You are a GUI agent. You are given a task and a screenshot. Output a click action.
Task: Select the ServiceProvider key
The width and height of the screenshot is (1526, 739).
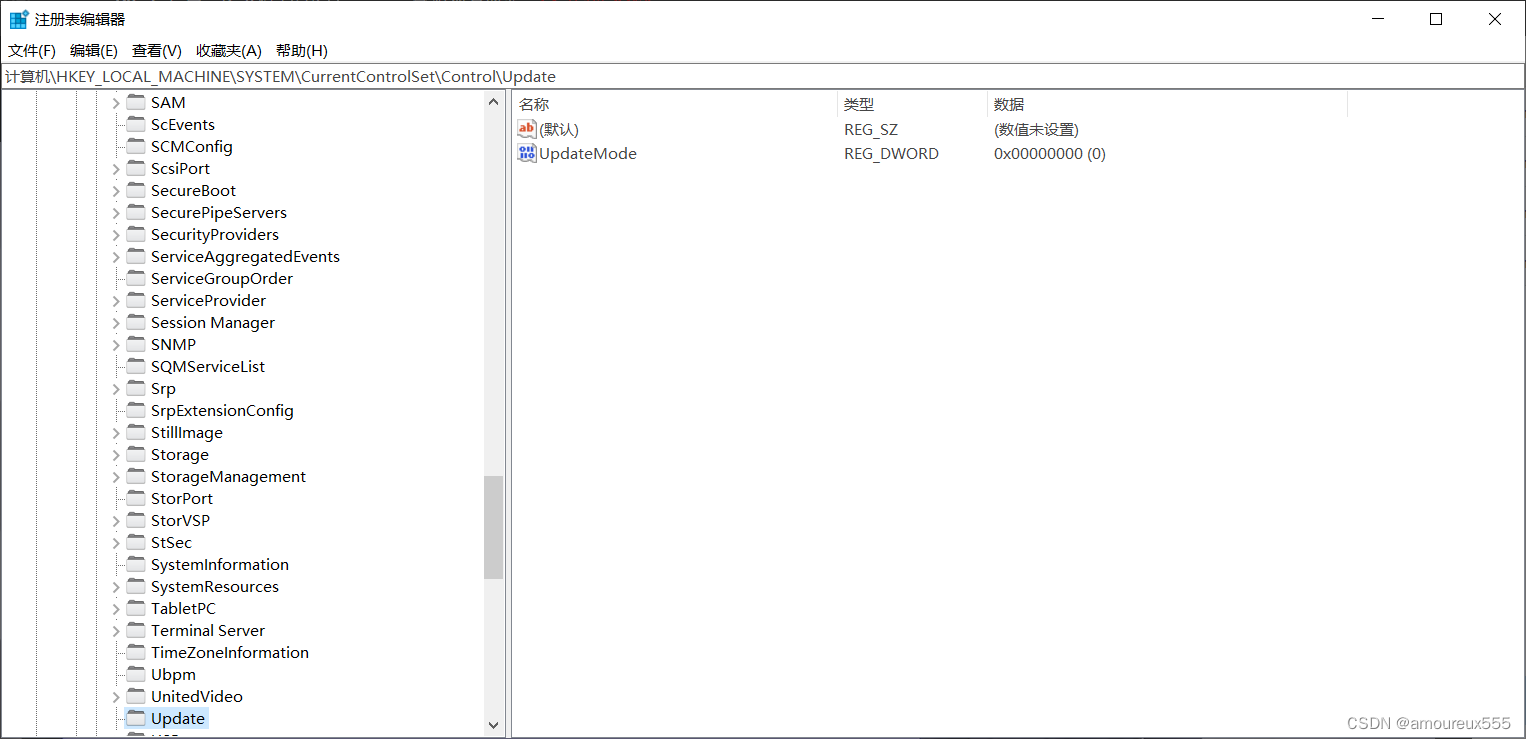pyautogui.click(x=208, y=301)
